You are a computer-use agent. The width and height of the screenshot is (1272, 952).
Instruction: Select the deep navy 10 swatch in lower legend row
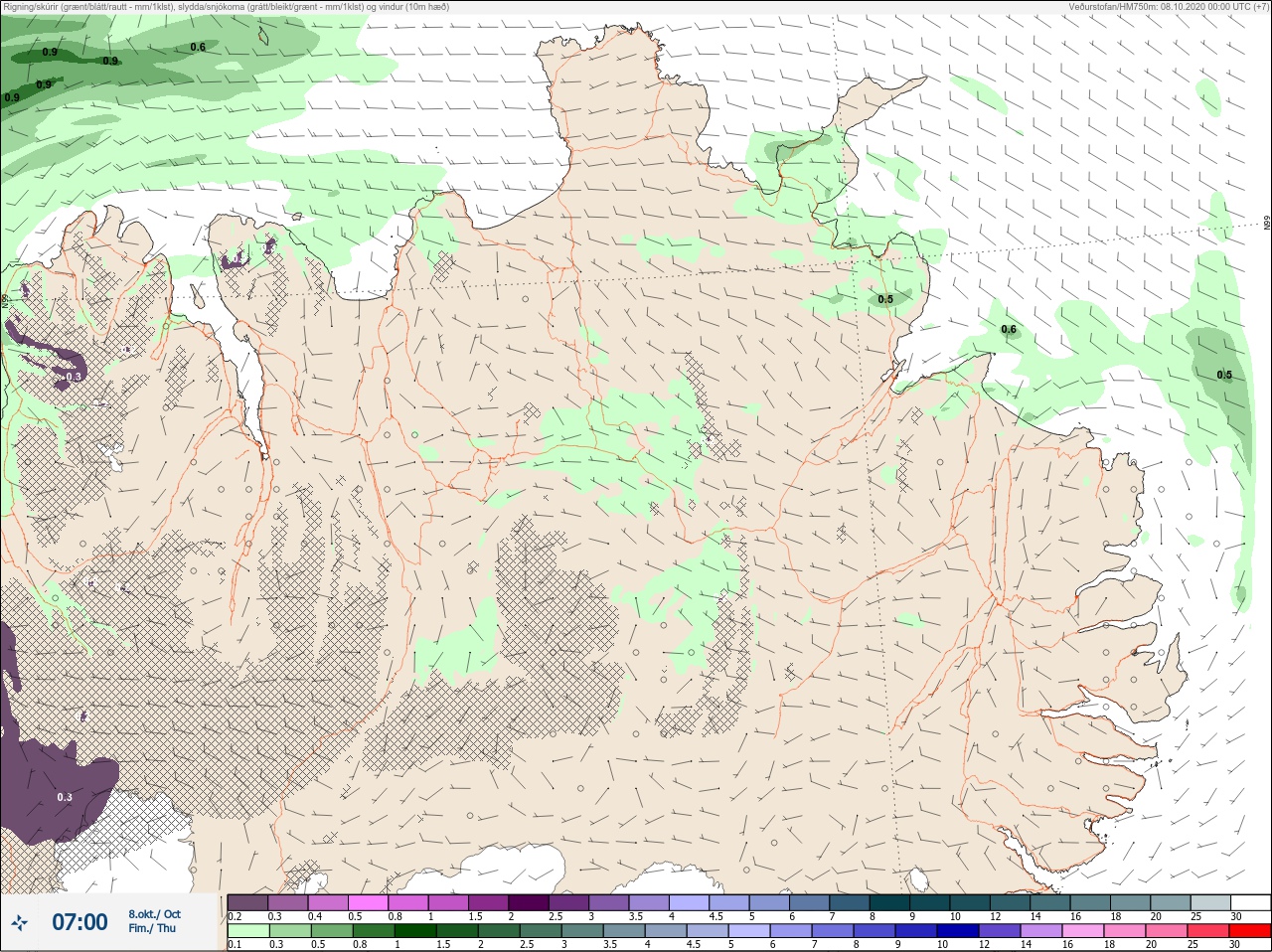pos(955,931)
